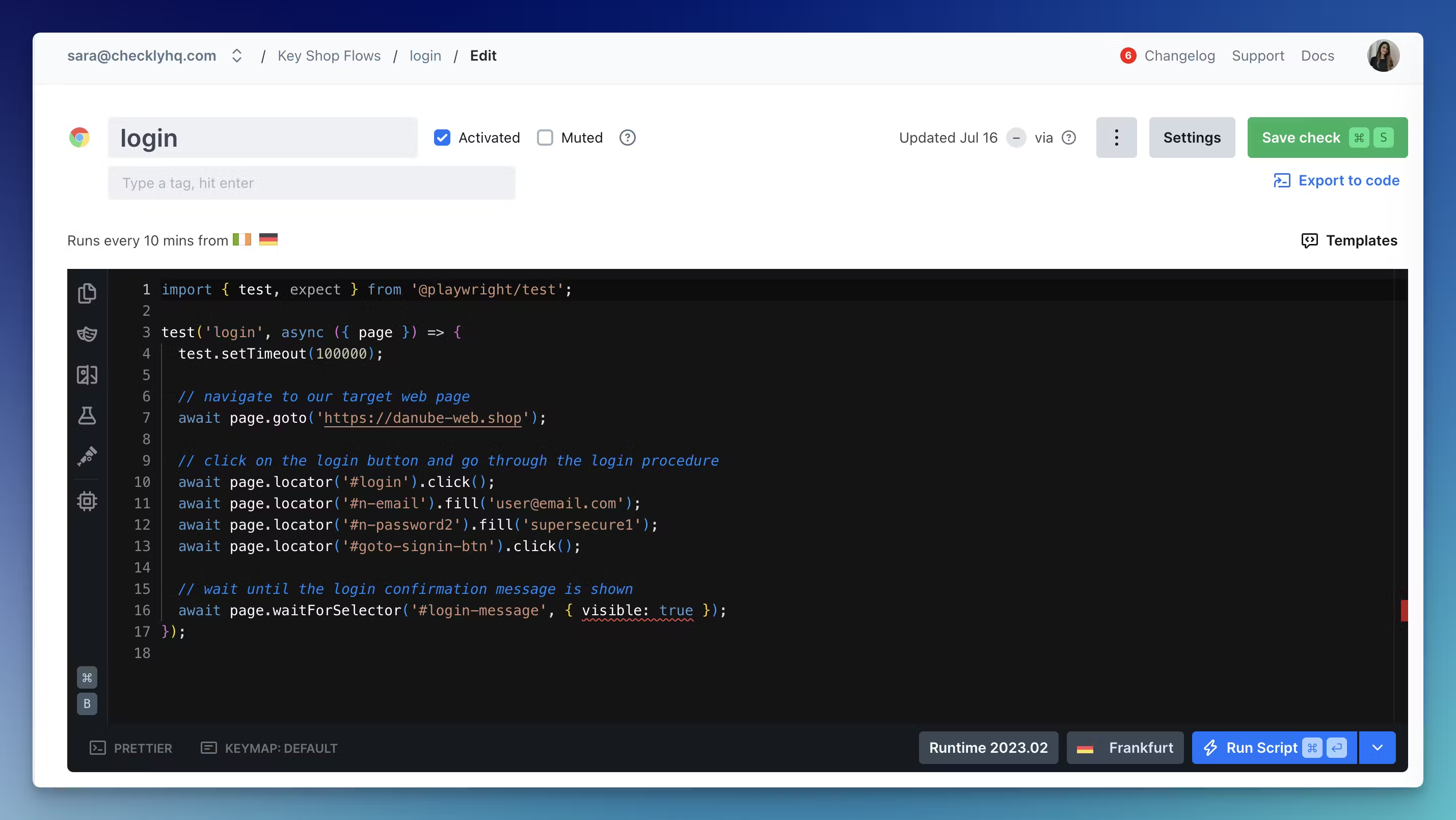Viewport: 1456px width, 820px height.
Task: Open Templates
Action: pos(1349,240)
